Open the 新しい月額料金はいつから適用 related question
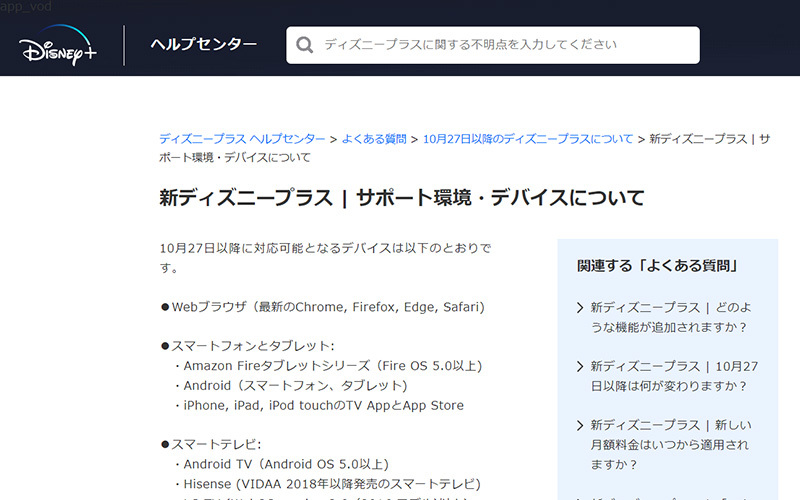 [668, 443]
